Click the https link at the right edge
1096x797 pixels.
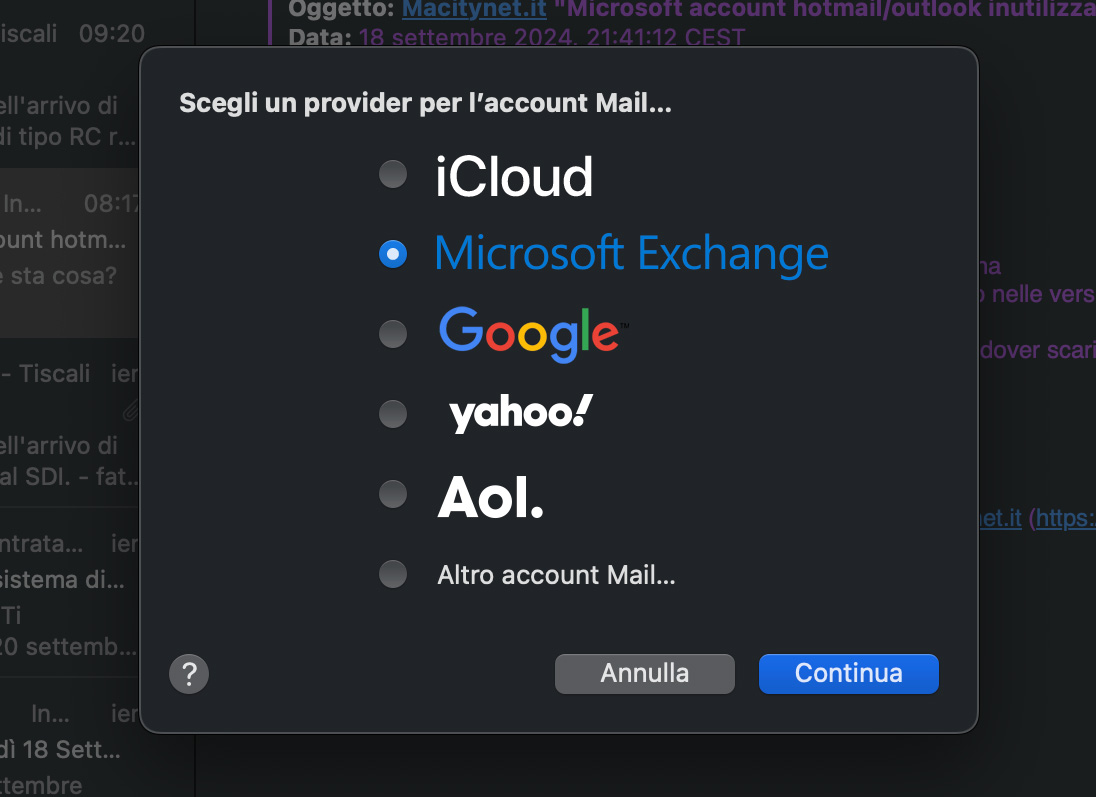coord(1066,519)
